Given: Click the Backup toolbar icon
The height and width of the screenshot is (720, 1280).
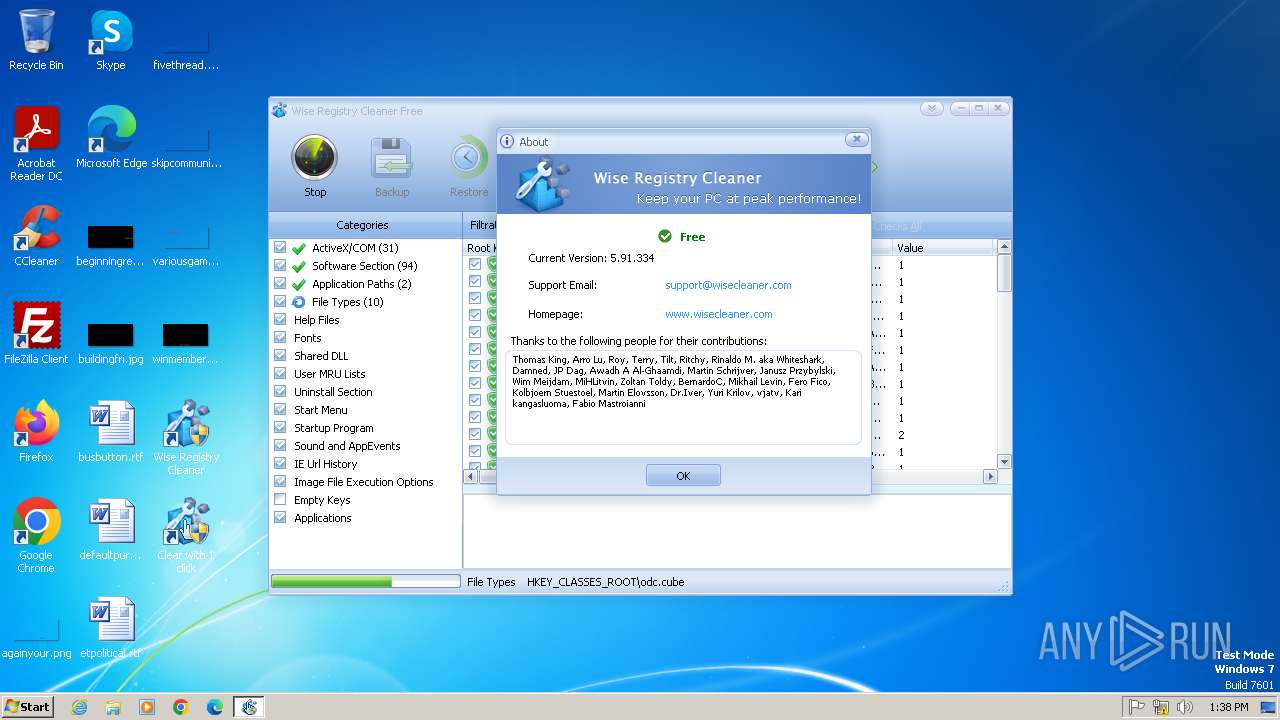Looking at the screenshot, I should (391, 159).
